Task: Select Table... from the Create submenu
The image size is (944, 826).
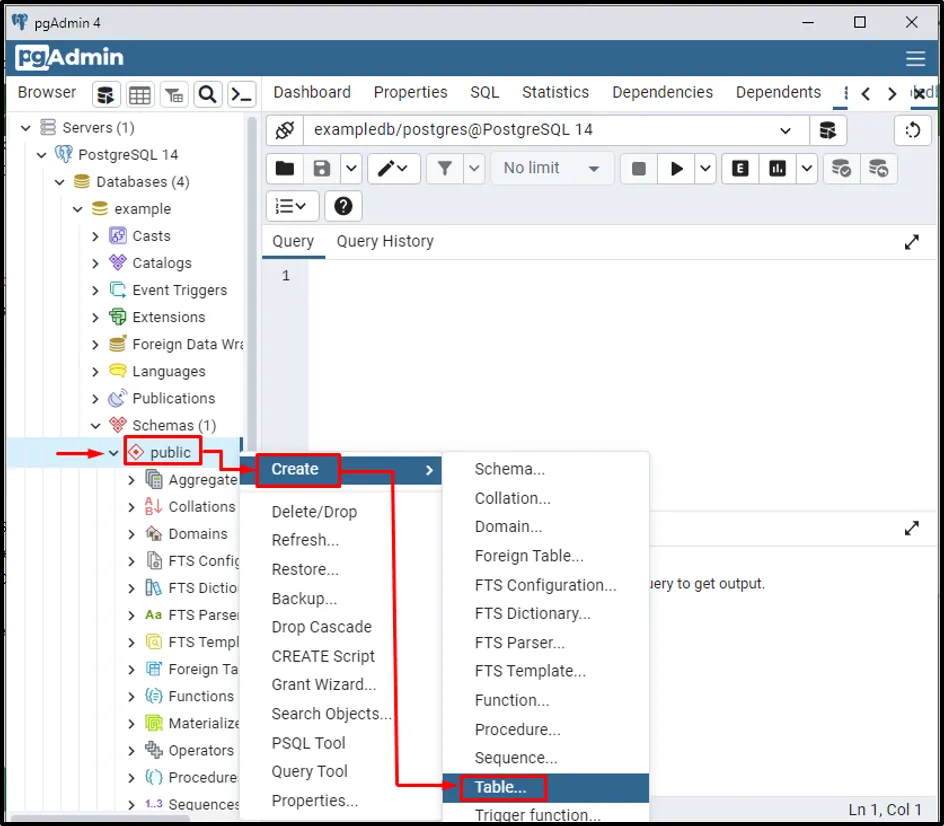Action: pyautogui.click(x=501, y=787)
